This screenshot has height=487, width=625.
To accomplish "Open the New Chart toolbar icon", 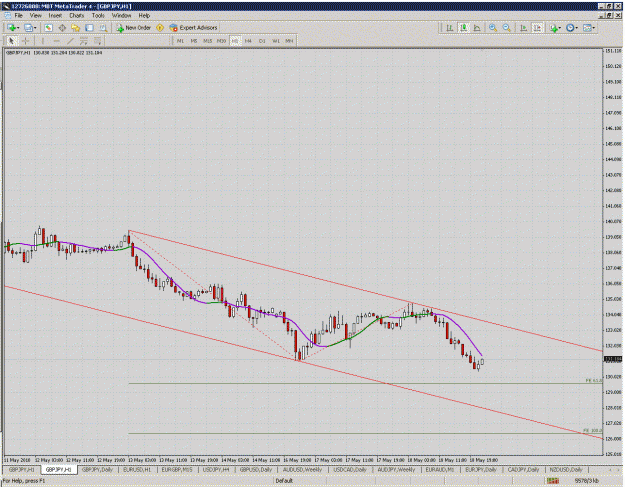I will [11, 27].
